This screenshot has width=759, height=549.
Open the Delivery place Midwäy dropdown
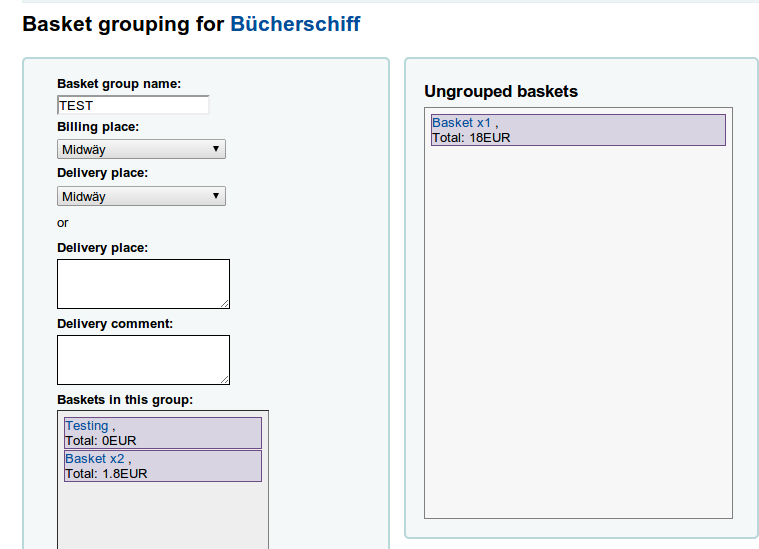click(x=141, y=196)
